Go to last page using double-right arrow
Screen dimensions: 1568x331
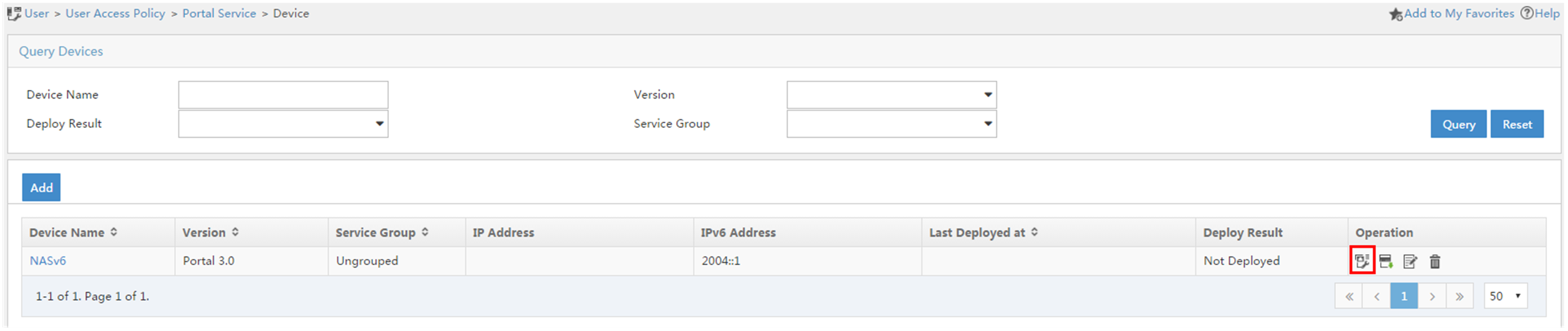(1460, 297)
